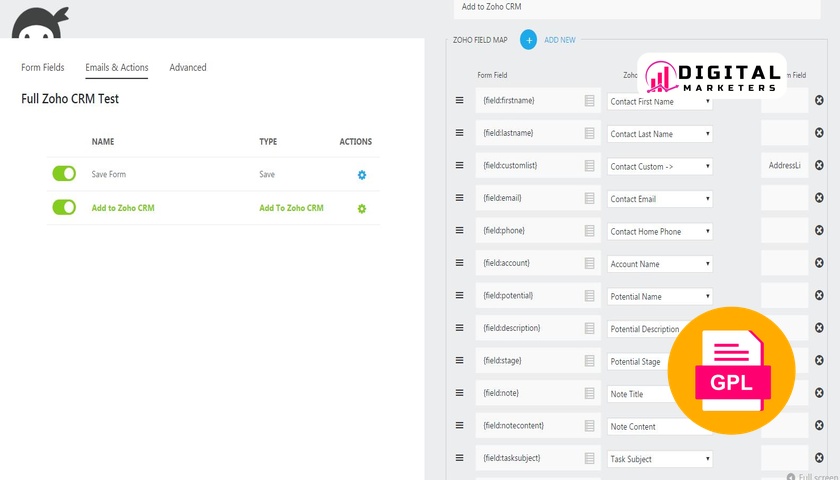Disable the Save Form action toggle
Viewport: 840px width, 480px height.
pyautogui.click(x=64, y=174)
